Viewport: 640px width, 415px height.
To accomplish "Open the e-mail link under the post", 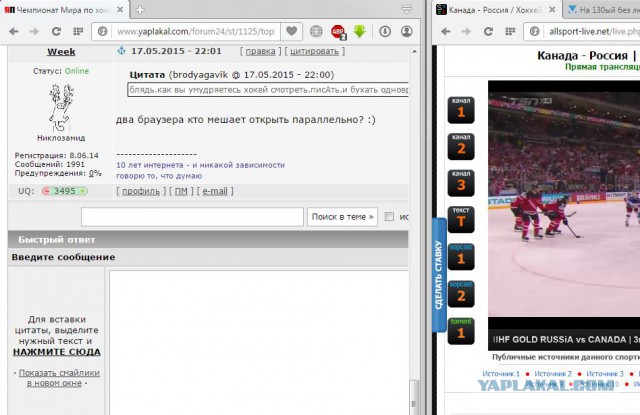I will 215,191.
